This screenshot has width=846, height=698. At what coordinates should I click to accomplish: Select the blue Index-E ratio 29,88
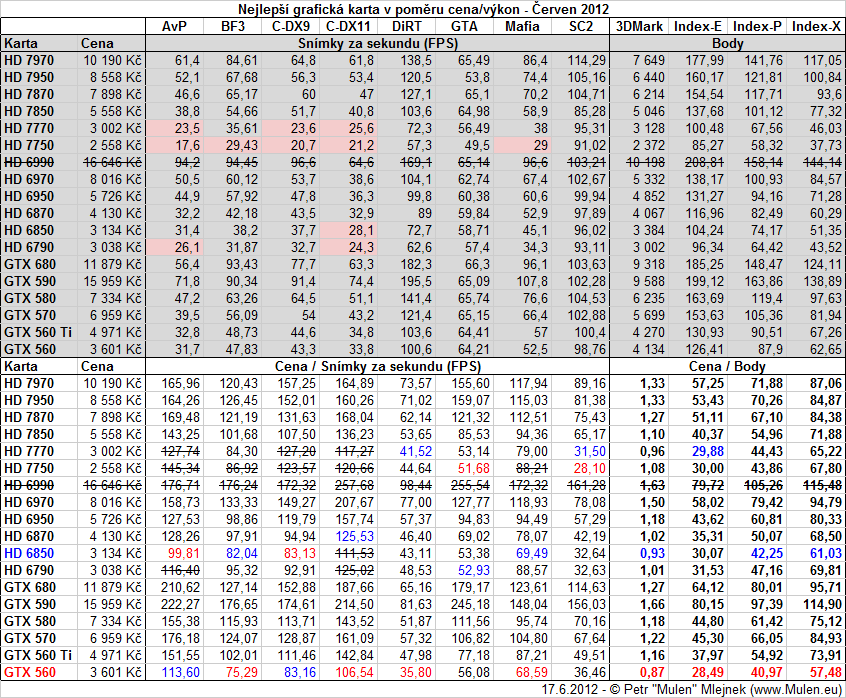coord(708,451)
